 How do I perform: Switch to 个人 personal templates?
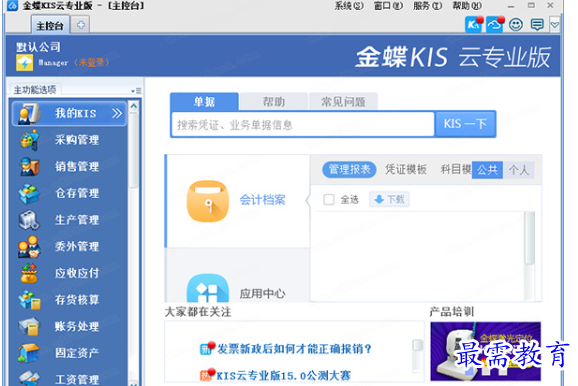(519, 170)
